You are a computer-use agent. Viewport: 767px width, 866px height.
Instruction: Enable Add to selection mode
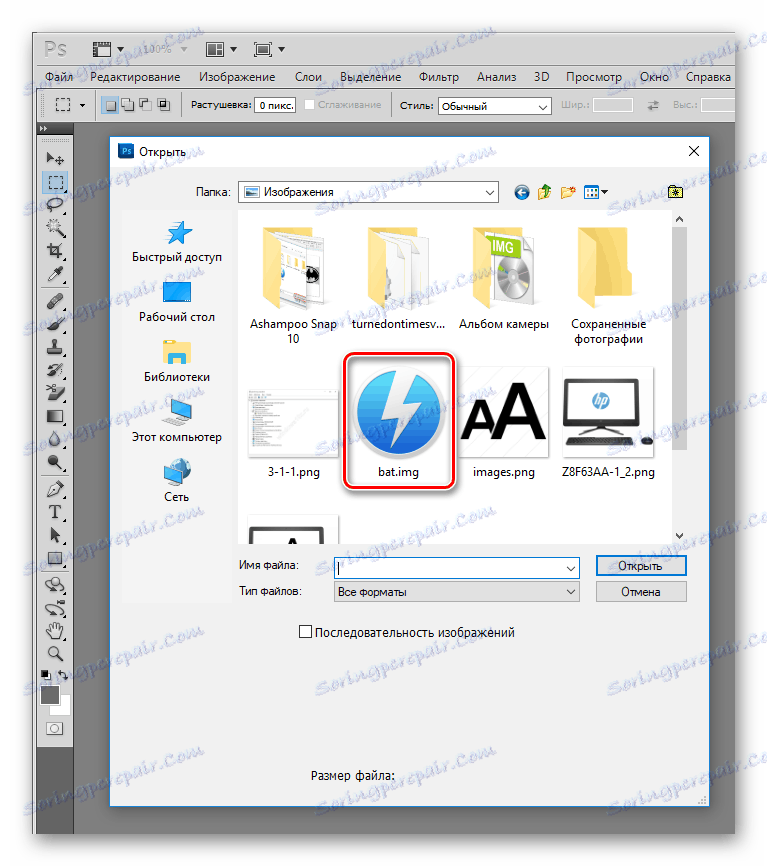pos(128,105)
